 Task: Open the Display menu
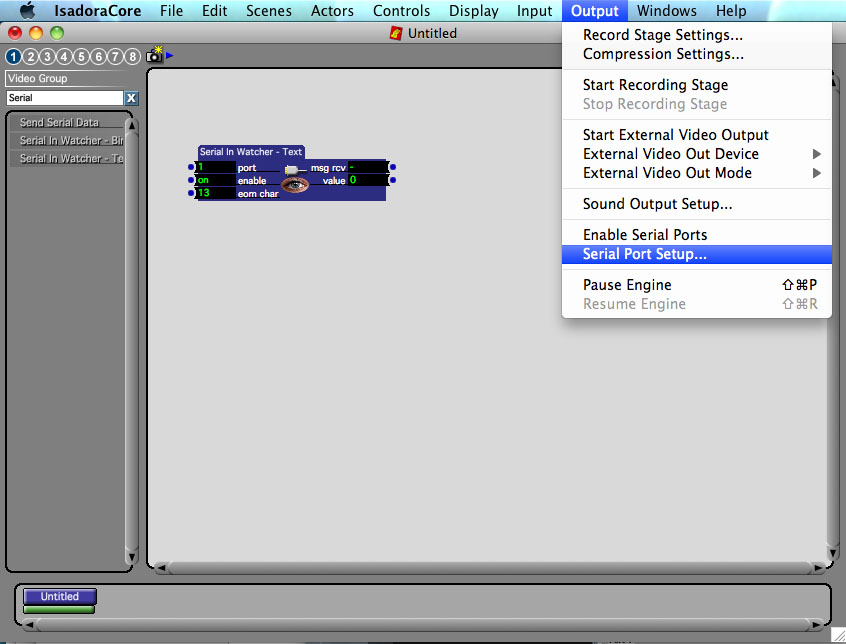click(474, 11)
